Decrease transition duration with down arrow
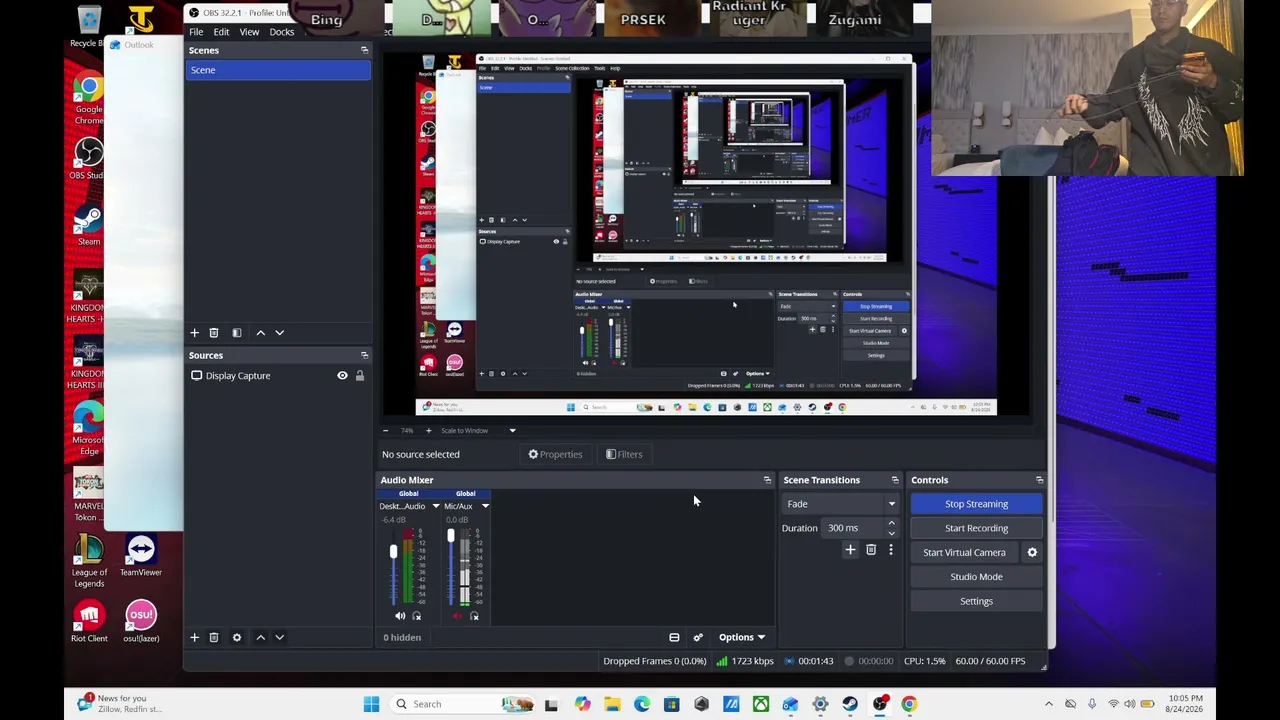The image size is (1280, 720). pos(891,533)
